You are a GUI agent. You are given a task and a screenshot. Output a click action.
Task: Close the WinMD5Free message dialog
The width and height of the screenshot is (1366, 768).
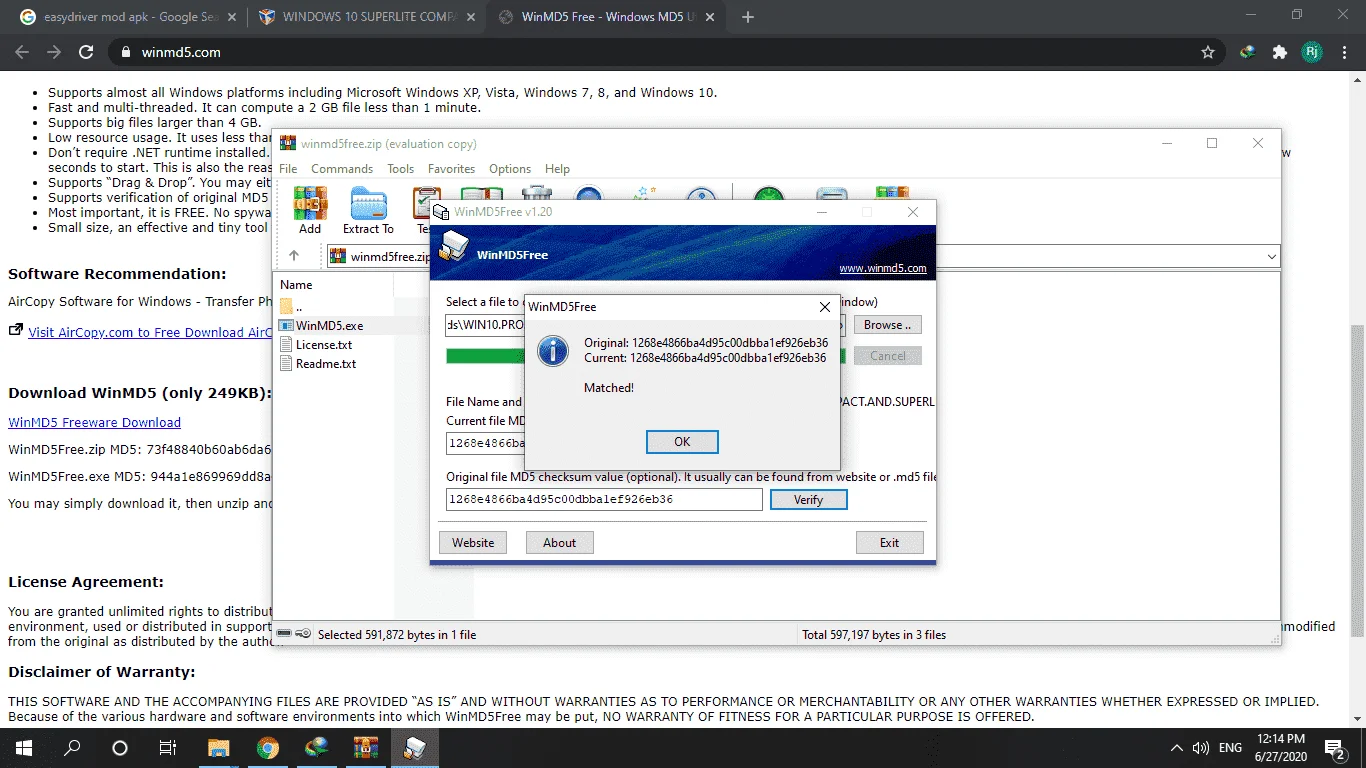click(x=824, y=307)
